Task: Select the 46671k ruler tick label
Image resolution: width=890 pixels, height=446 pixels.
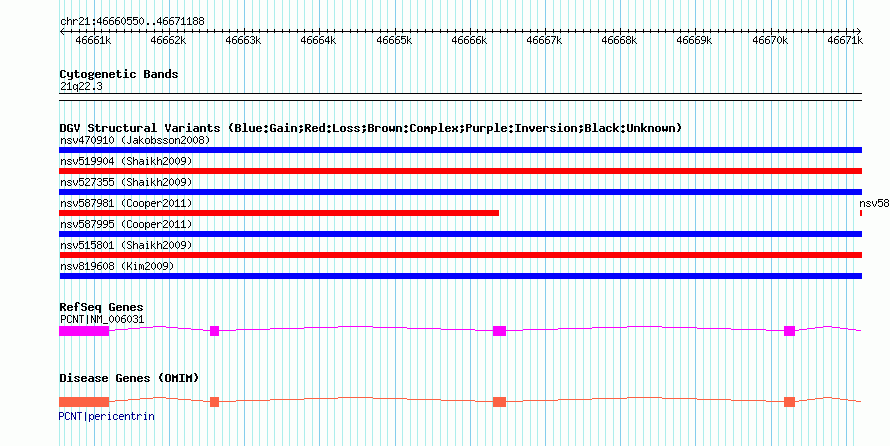Action: (x=845, y=41)
